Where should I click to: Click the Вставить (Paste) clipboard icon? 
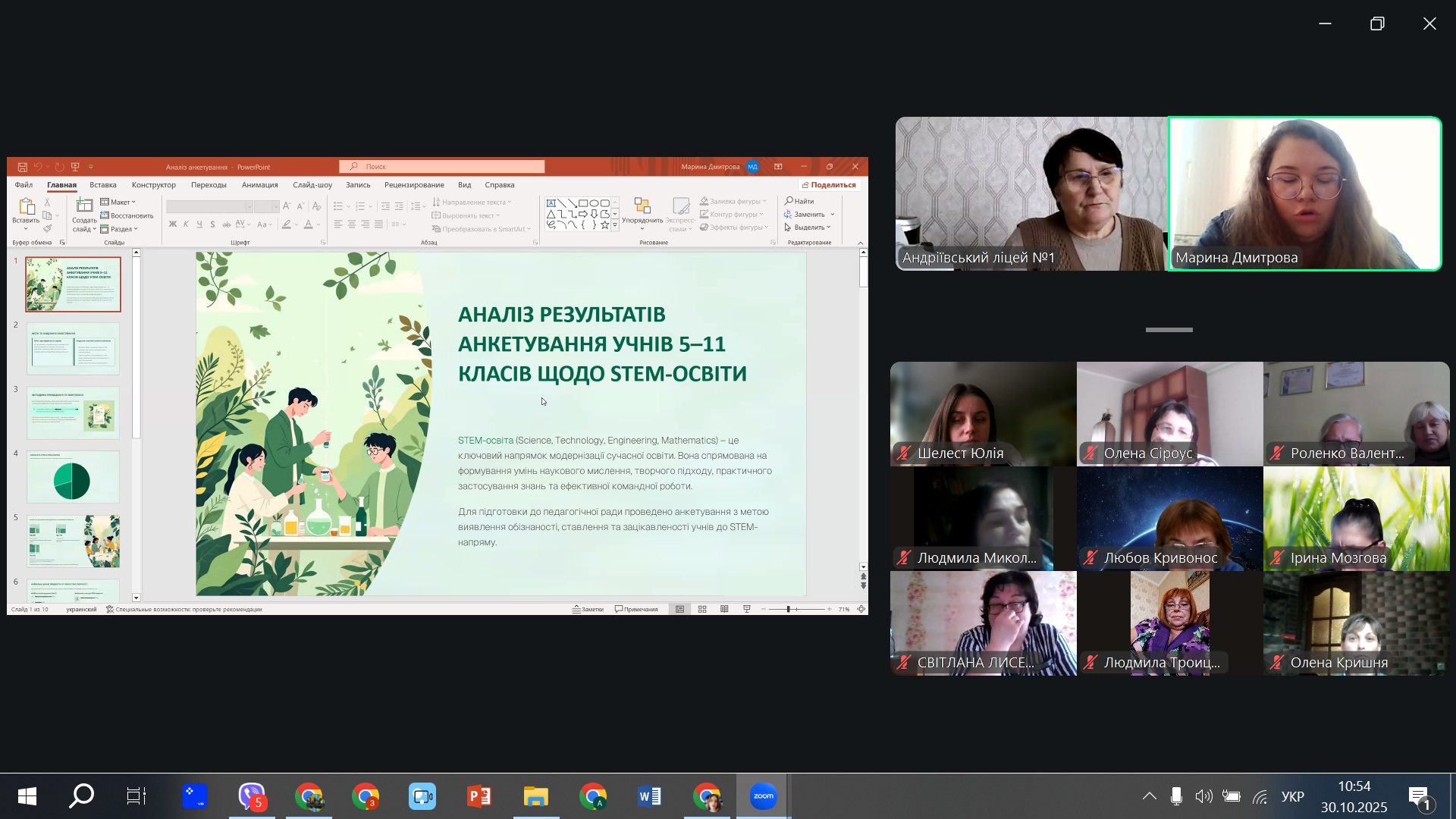26,206
